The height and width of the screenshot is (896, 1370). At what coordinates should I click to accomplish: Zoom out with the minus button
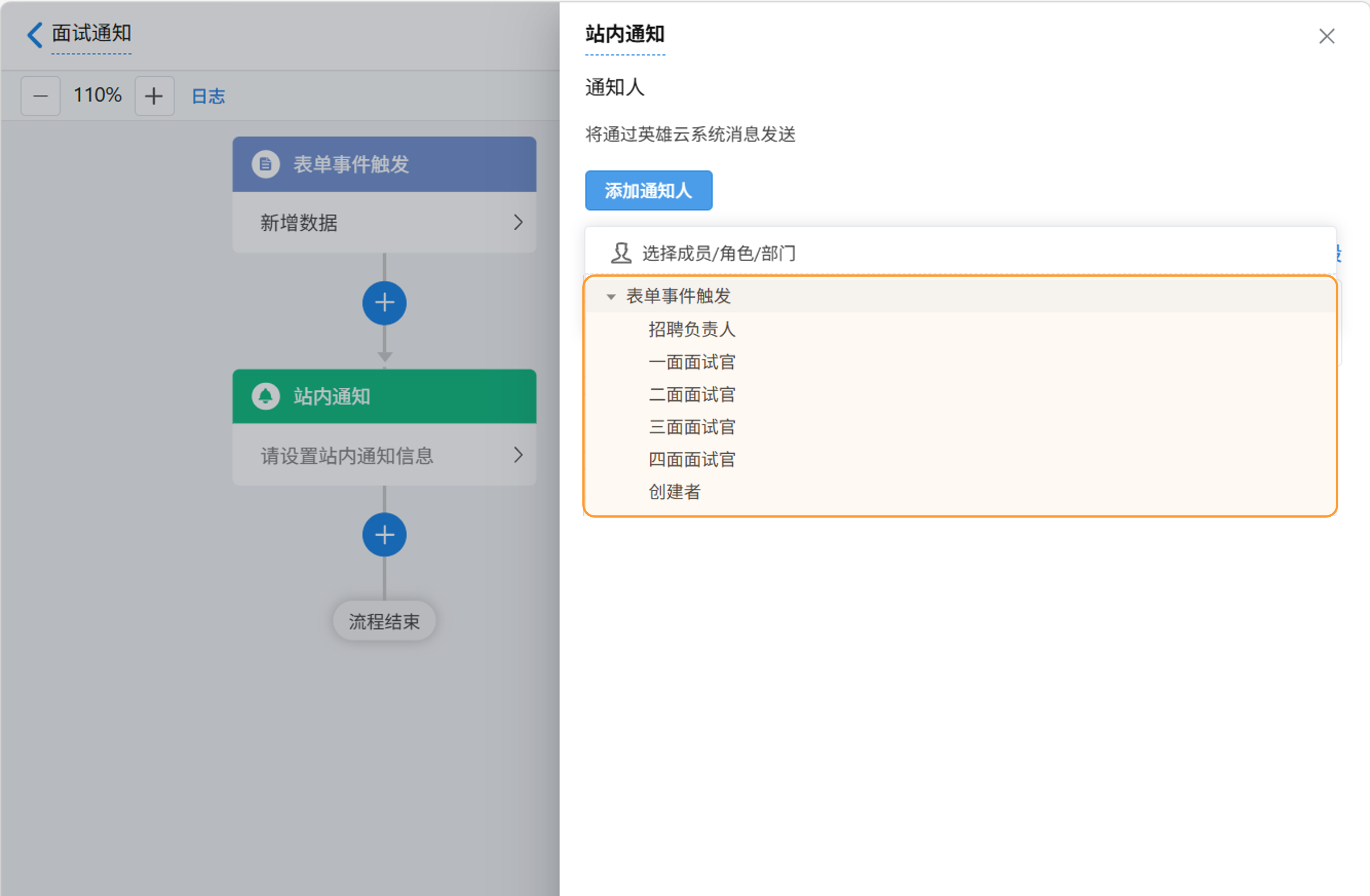tap(40, 96)
